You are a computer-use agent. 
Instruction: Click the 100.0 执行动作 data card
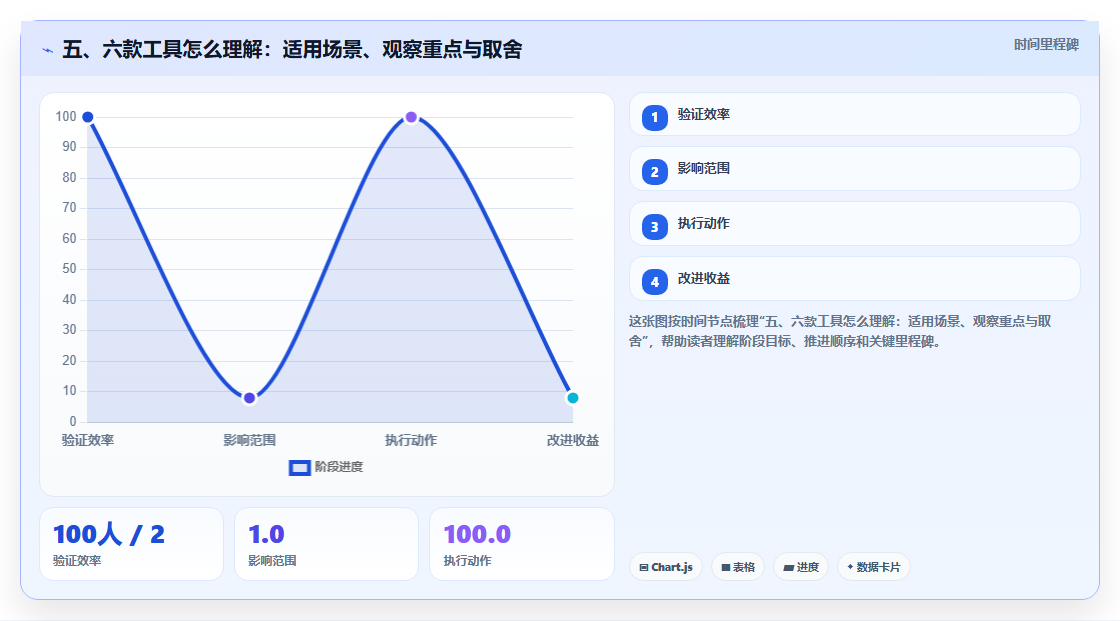tap(521, 544)
